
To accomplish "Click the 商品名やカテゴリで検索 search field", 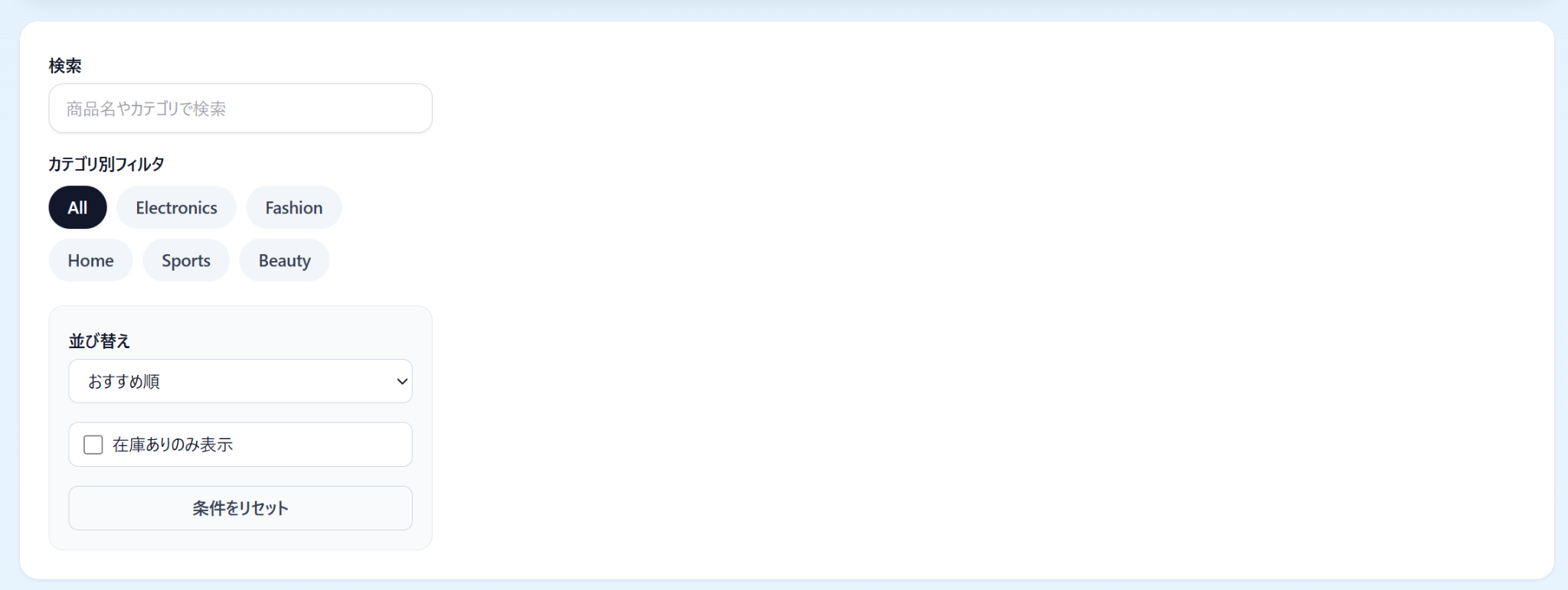I will 240,109.
